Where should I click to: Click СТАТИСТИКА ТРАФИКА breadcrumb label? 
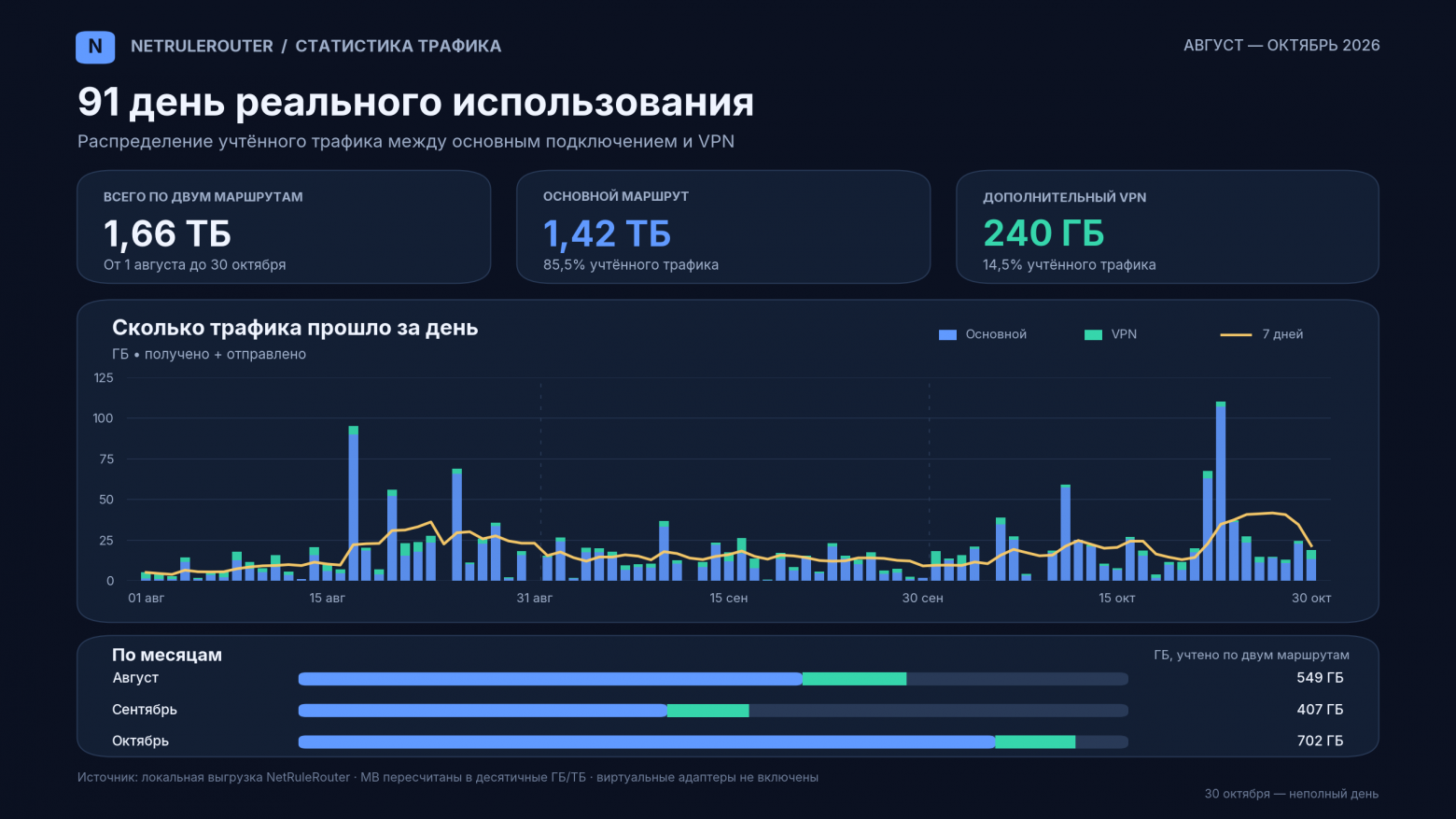(x=399, y=46)
